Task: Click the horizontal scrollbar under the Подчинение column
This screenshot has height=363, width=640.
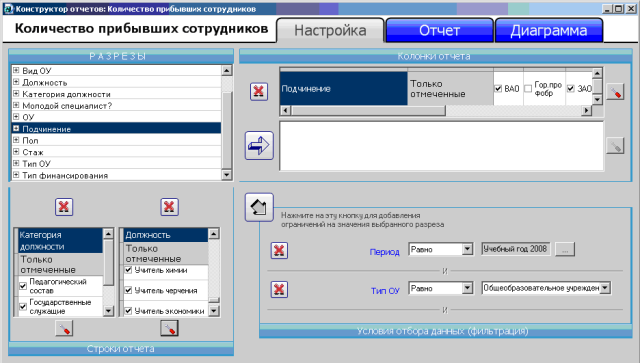Action: click(436, 110)
